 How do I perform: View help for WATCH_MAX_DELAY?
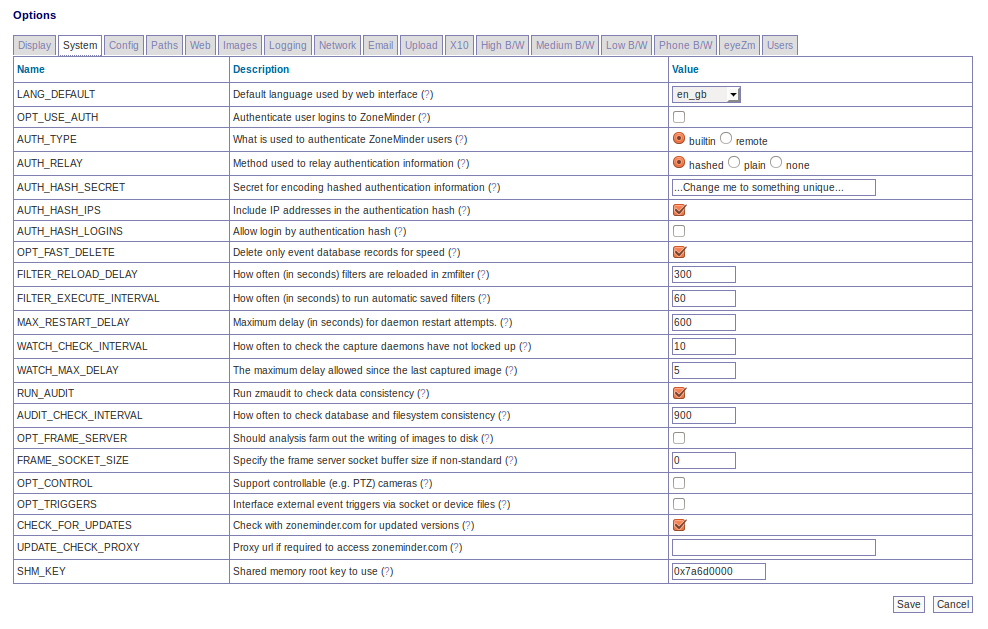pos(511,370)
